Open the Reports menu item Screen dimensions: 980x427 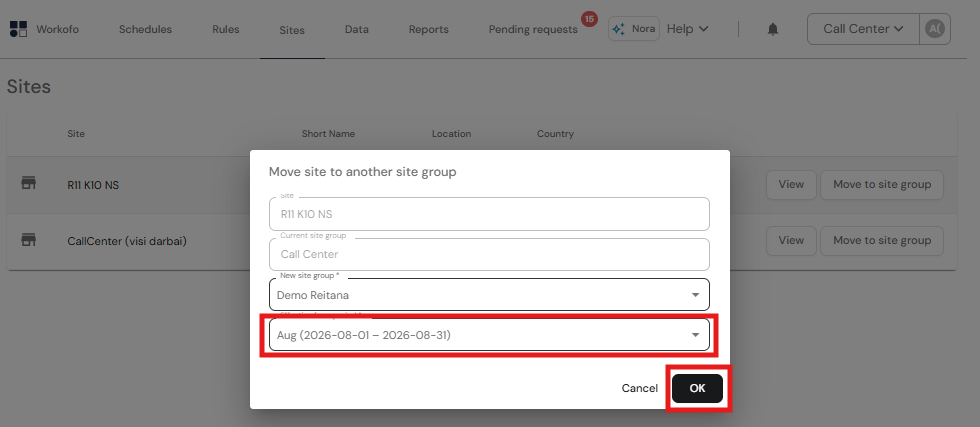[x=429, y=29]
